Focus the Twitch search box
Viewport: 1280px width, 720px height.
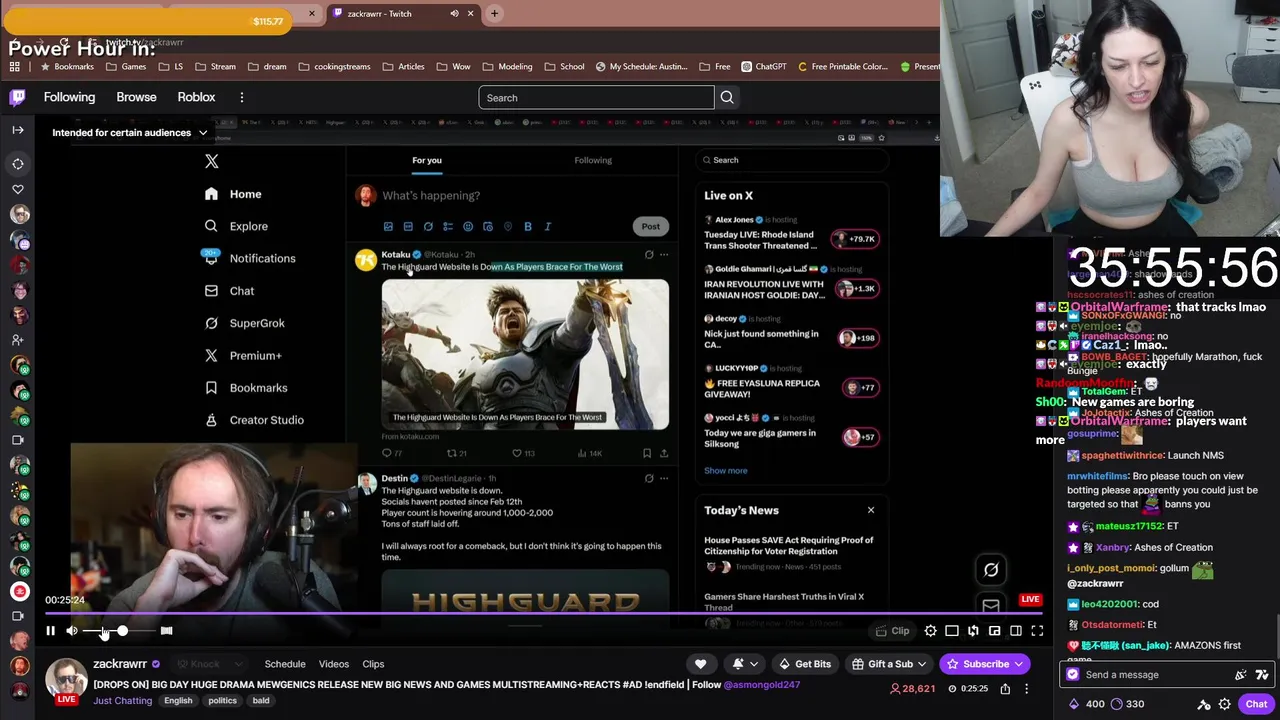point(596,97)
